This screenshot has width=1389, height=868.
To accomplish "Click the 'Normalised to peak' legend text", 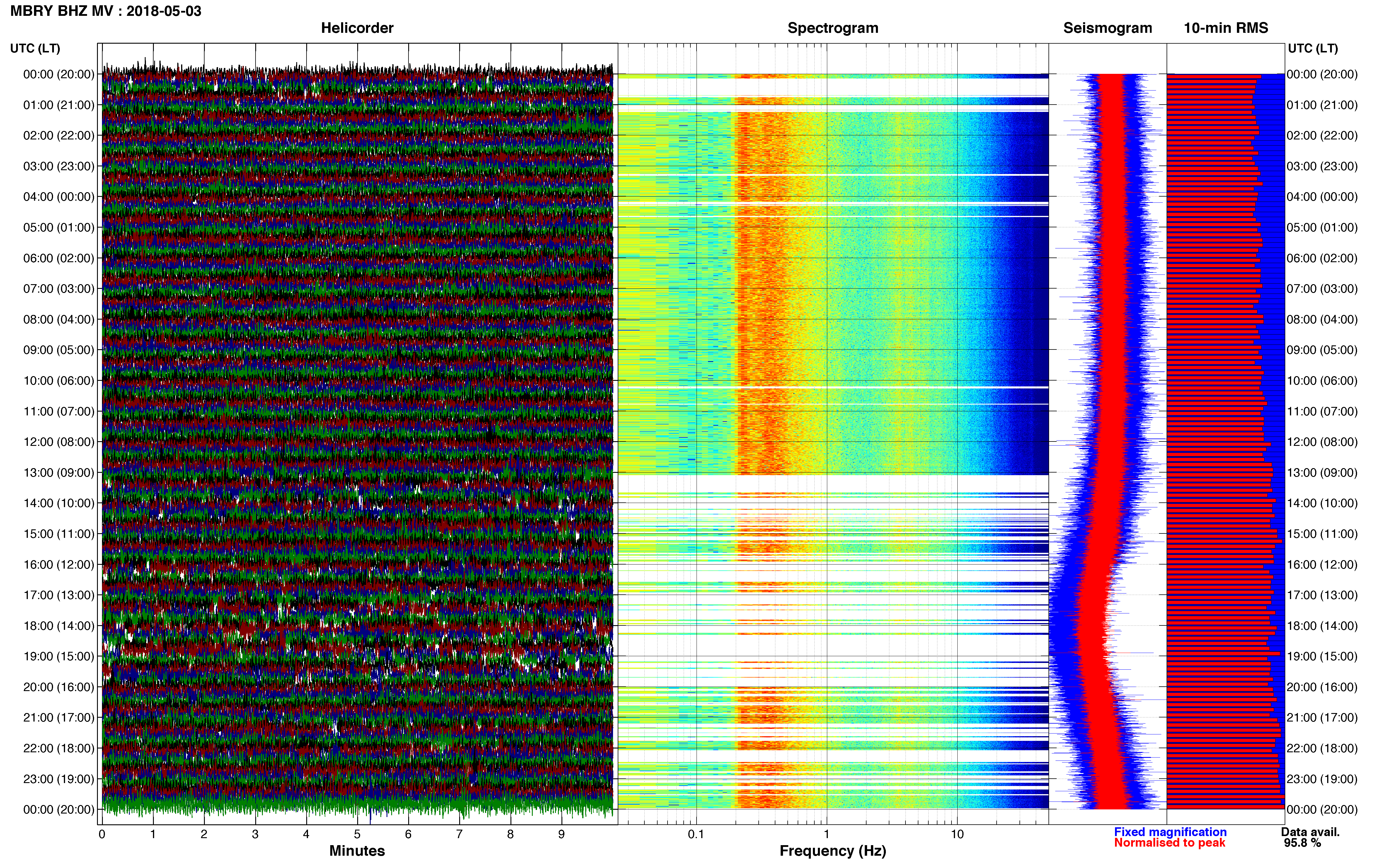I will pos(1170,843).
